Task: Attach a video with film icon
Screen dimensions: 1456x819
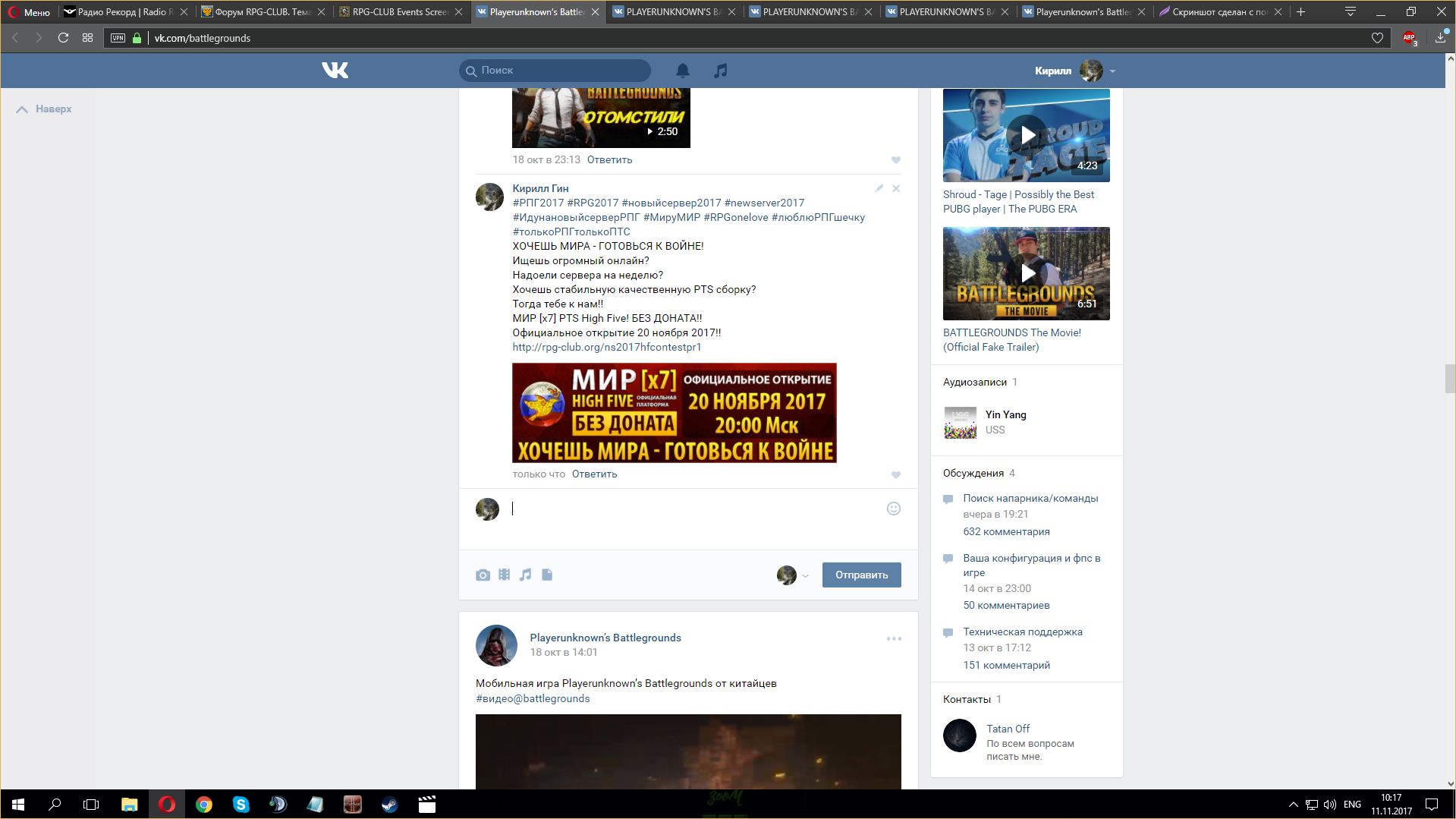Action: point(504,575)
